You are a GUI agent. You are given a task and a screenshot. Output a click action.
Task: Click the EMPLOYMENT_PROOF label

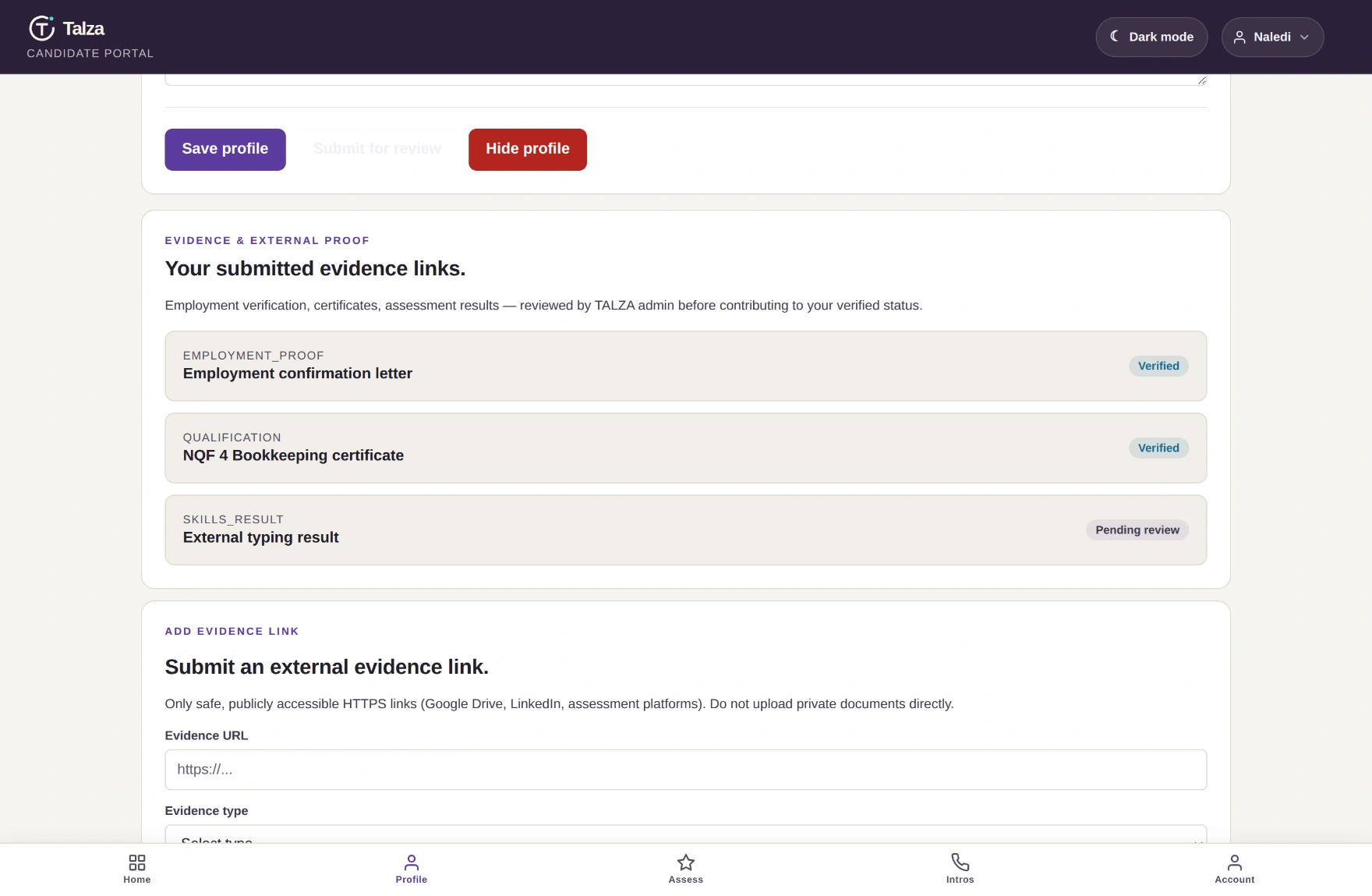[x=253, y=356]
